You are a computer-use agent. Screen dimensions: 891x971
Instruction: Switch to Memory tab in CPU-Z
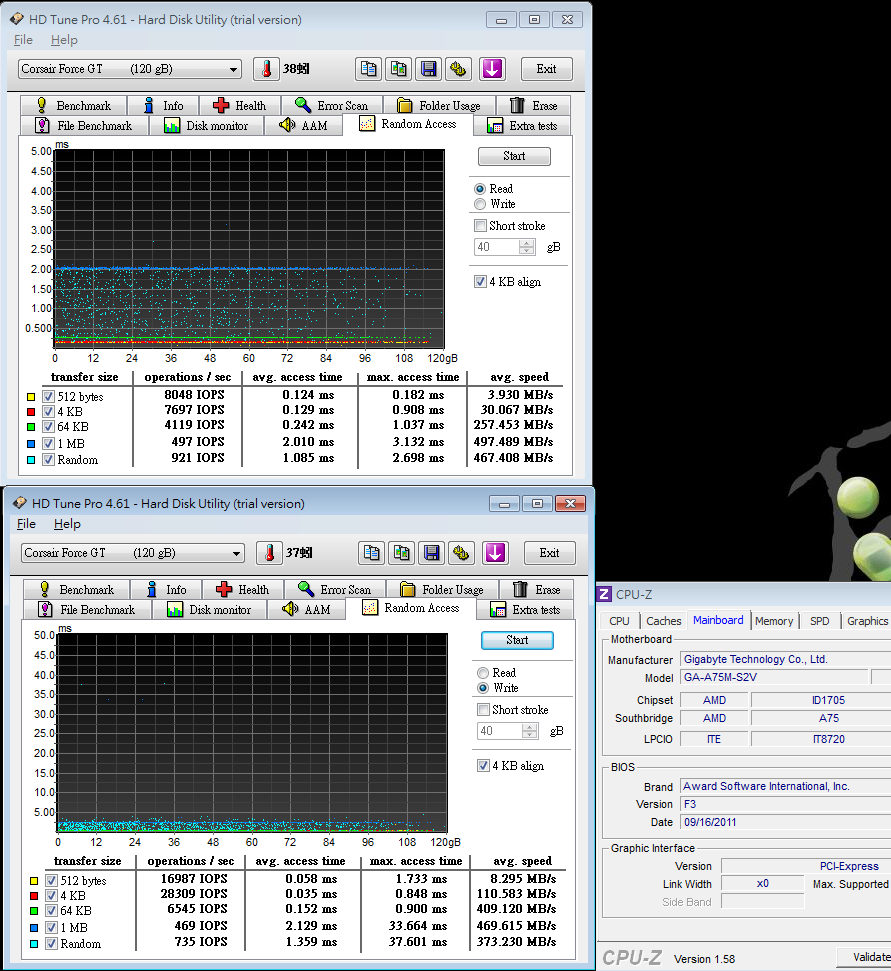(x=773, y=621)
